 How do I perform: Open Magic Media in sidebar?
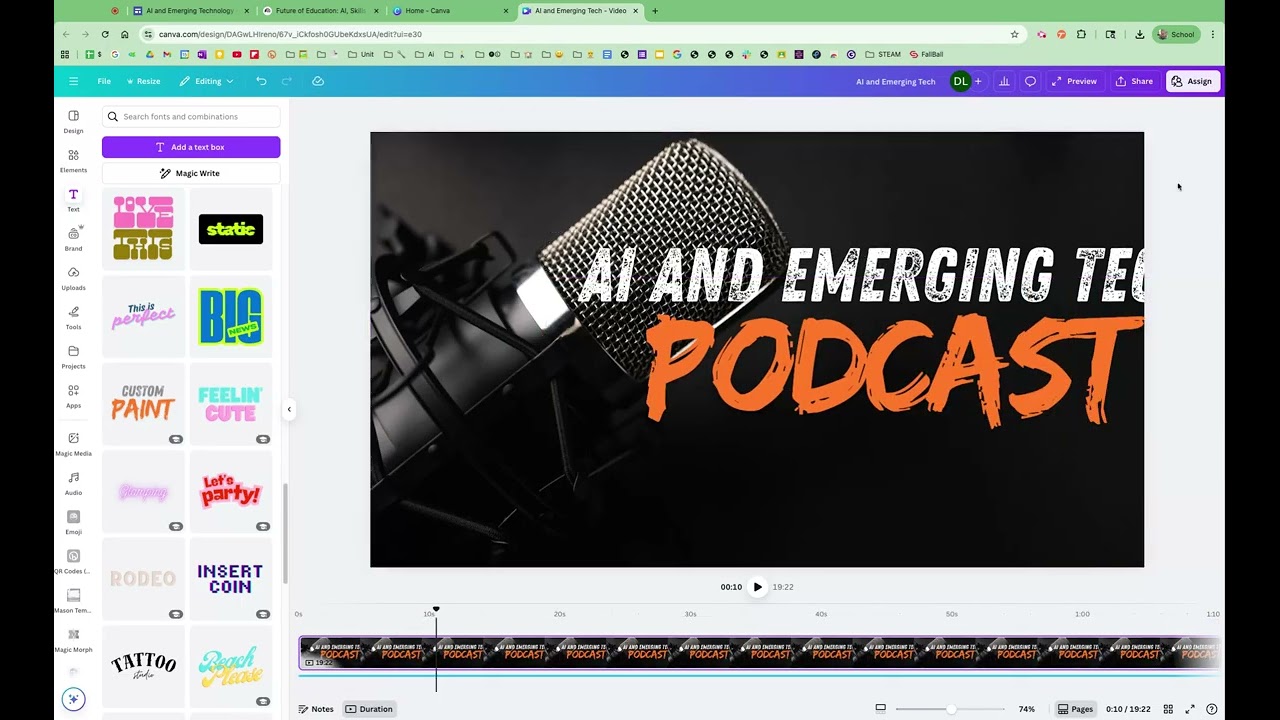(73, 444)
